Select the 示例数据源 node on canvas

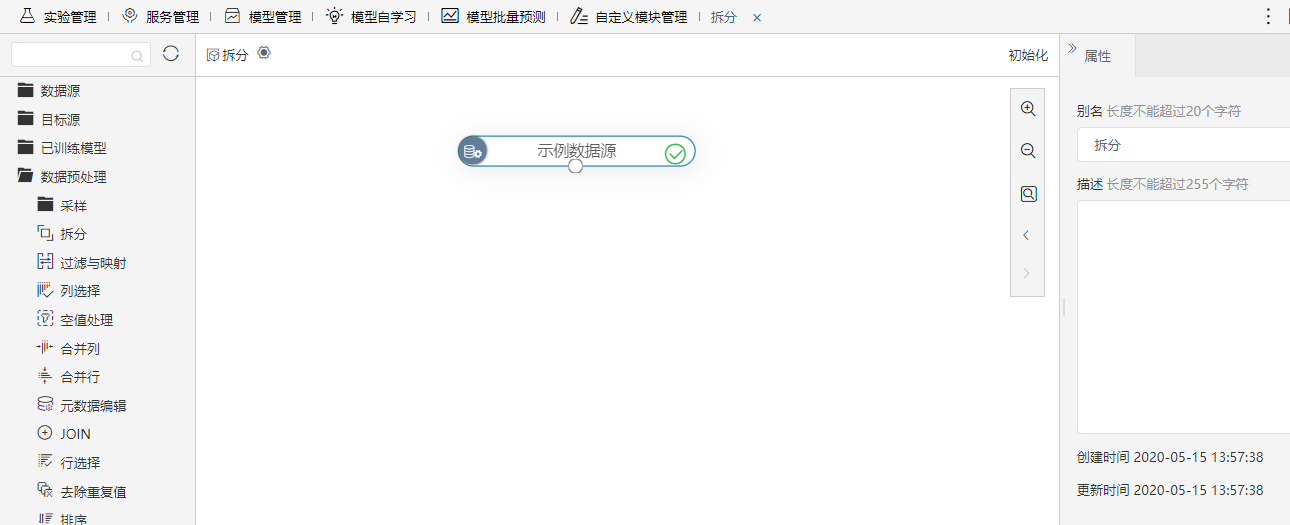[576, 152]
